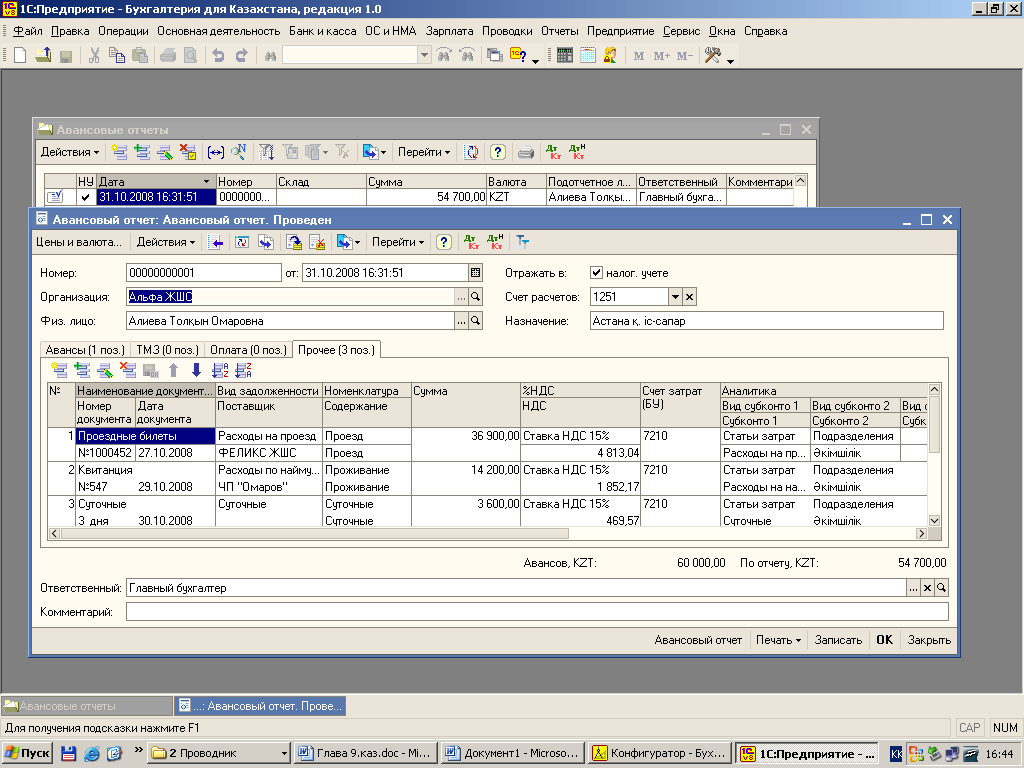This screenshot has width=1024, height=768.
Task: Switch to Глава 9.каз.doc taskbar item
Action: [366, 754]
